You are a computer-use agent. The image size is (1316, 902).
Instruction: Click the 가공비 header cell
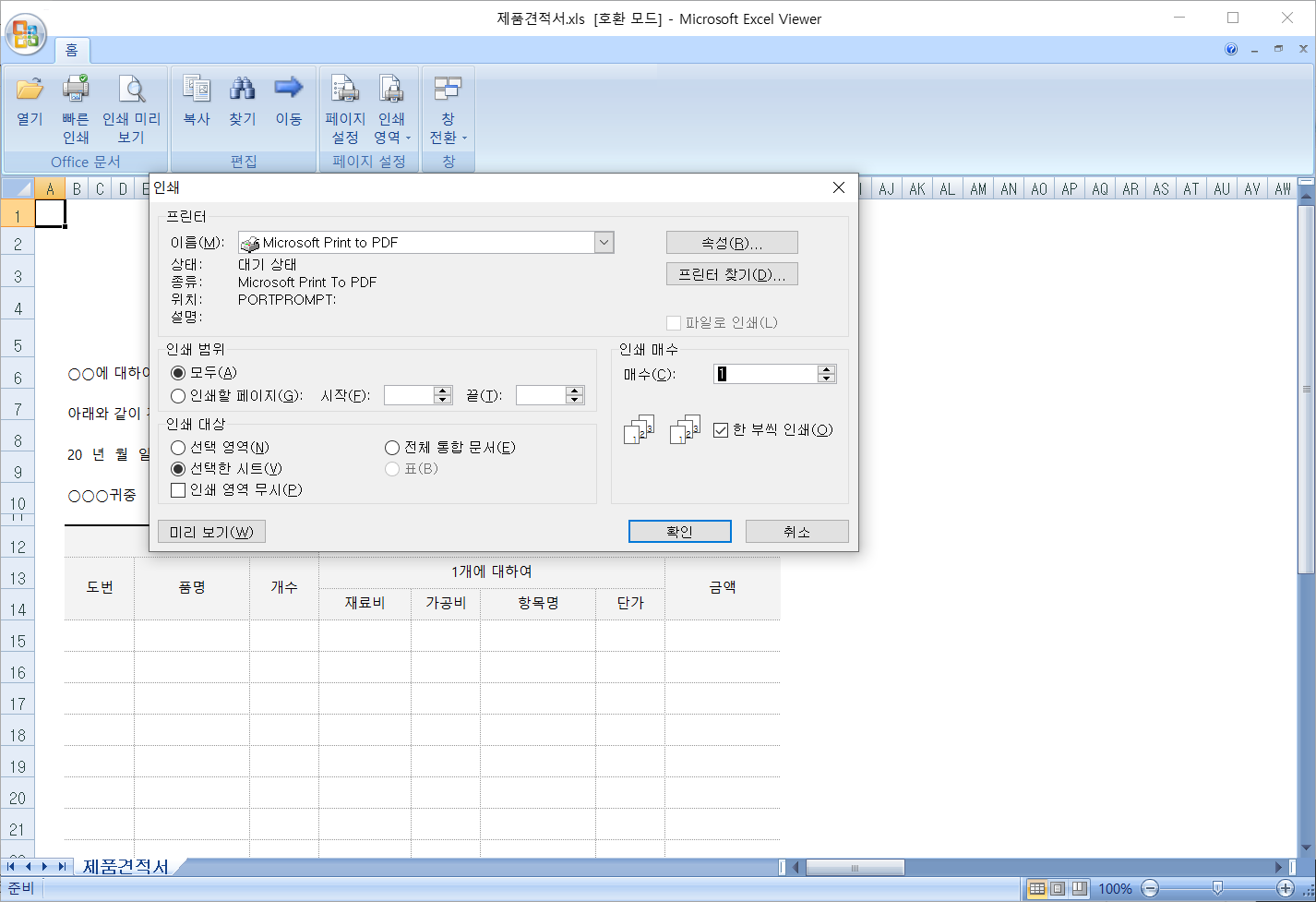pos(446,603)
